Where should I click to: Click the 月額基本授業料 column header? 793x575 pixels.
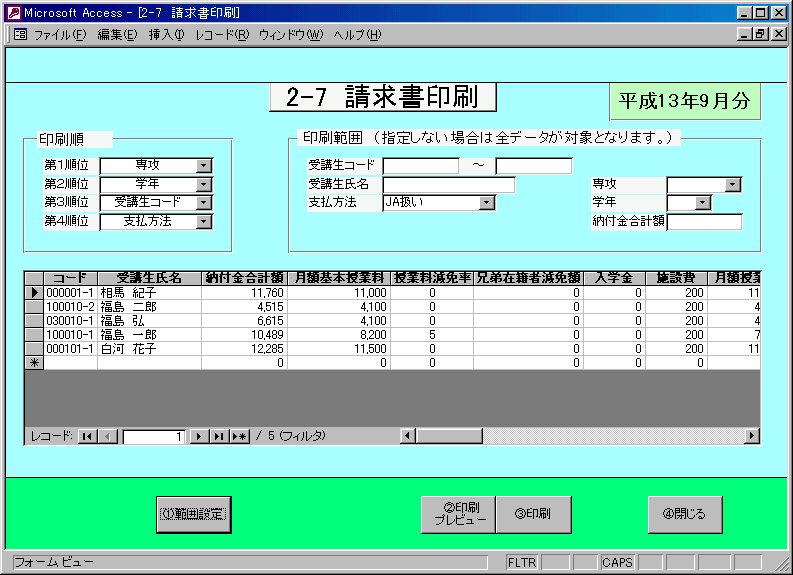pos(339,278)
